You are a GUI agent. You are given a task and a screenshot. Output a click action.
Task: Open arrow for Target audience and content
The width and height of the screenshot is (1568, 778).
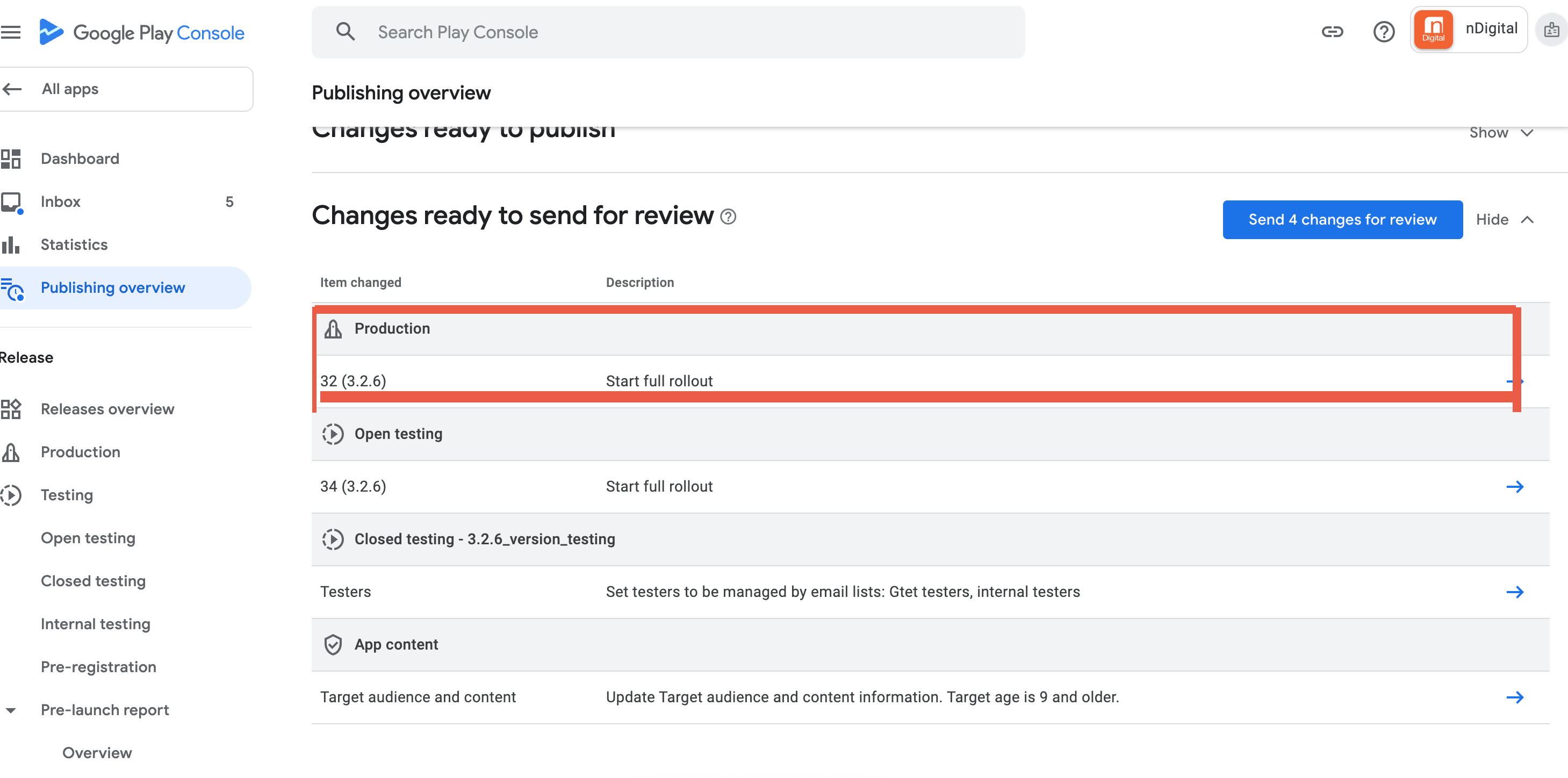[1514, 697]
